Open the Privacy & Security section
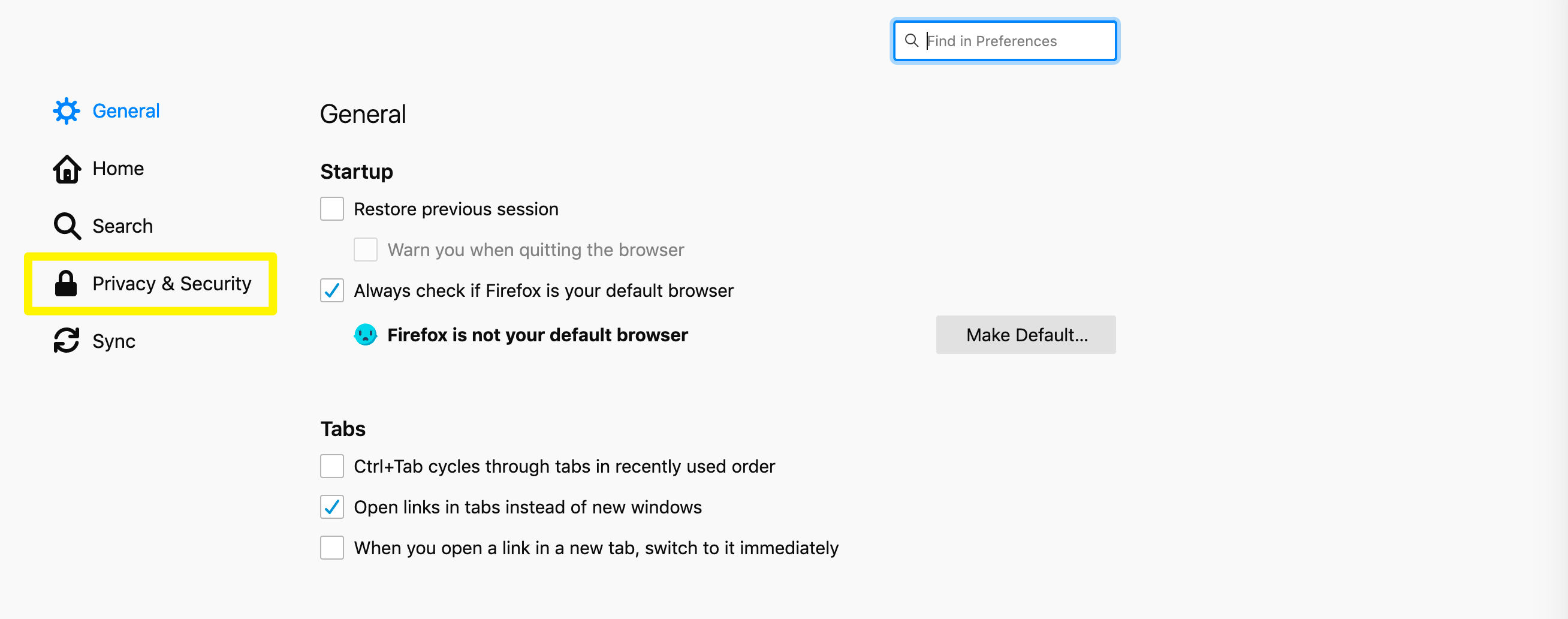This screenshot has width=1568, height=619. point(171,283)
